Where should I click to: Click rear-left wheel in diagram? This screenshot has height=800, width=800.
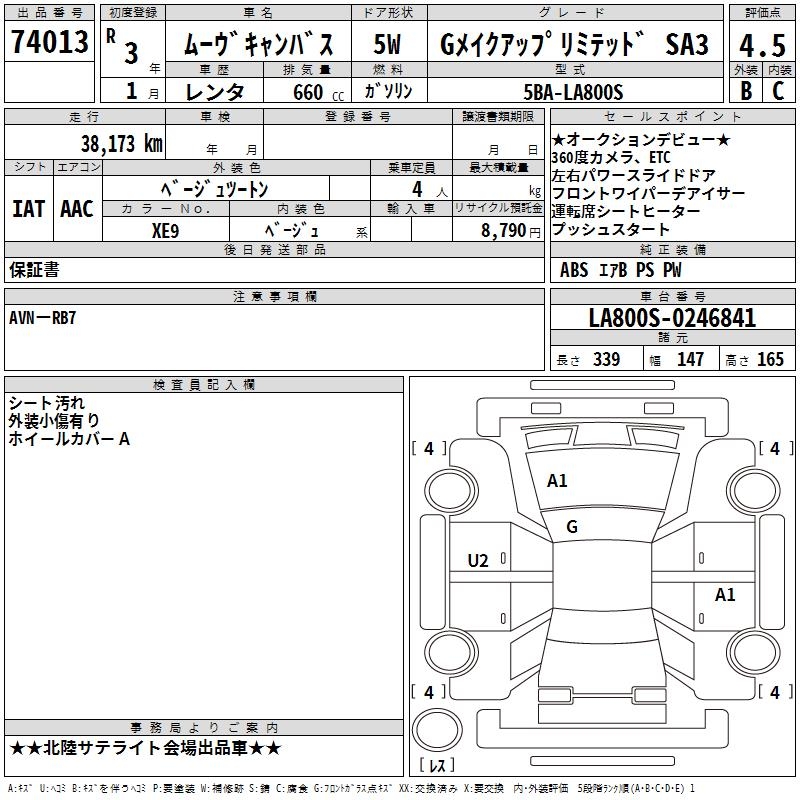coord(450,652)
